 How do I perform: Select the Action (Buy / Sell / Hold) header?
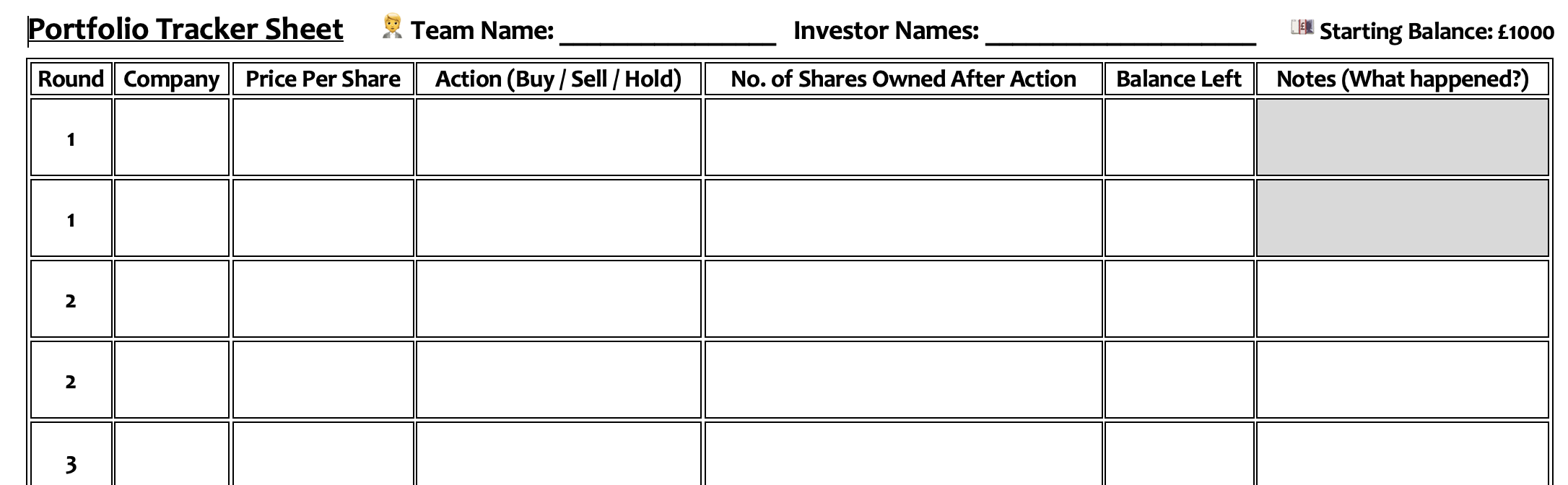click(559, 79)
